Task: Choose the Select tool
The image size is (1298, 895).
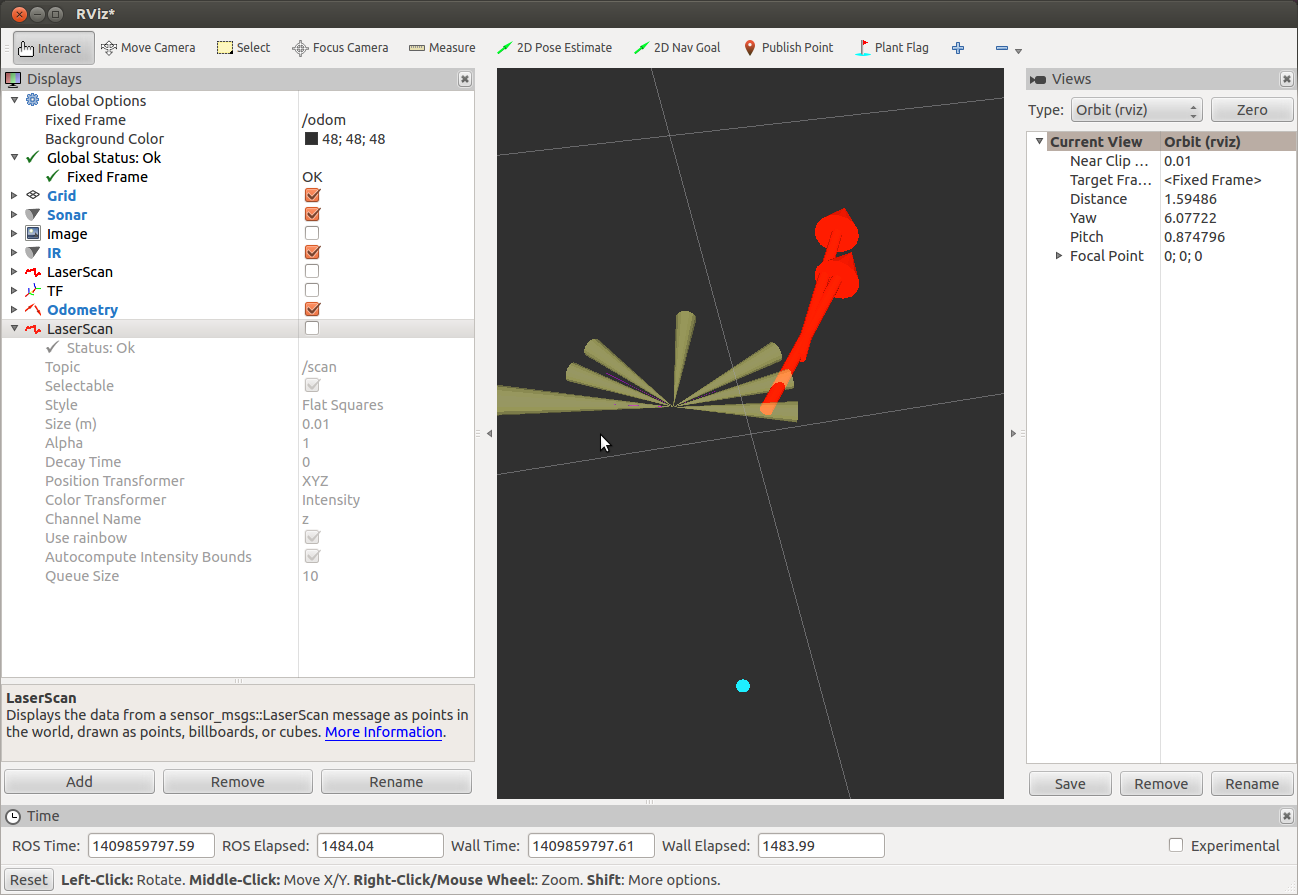Action: coord(243,48)
